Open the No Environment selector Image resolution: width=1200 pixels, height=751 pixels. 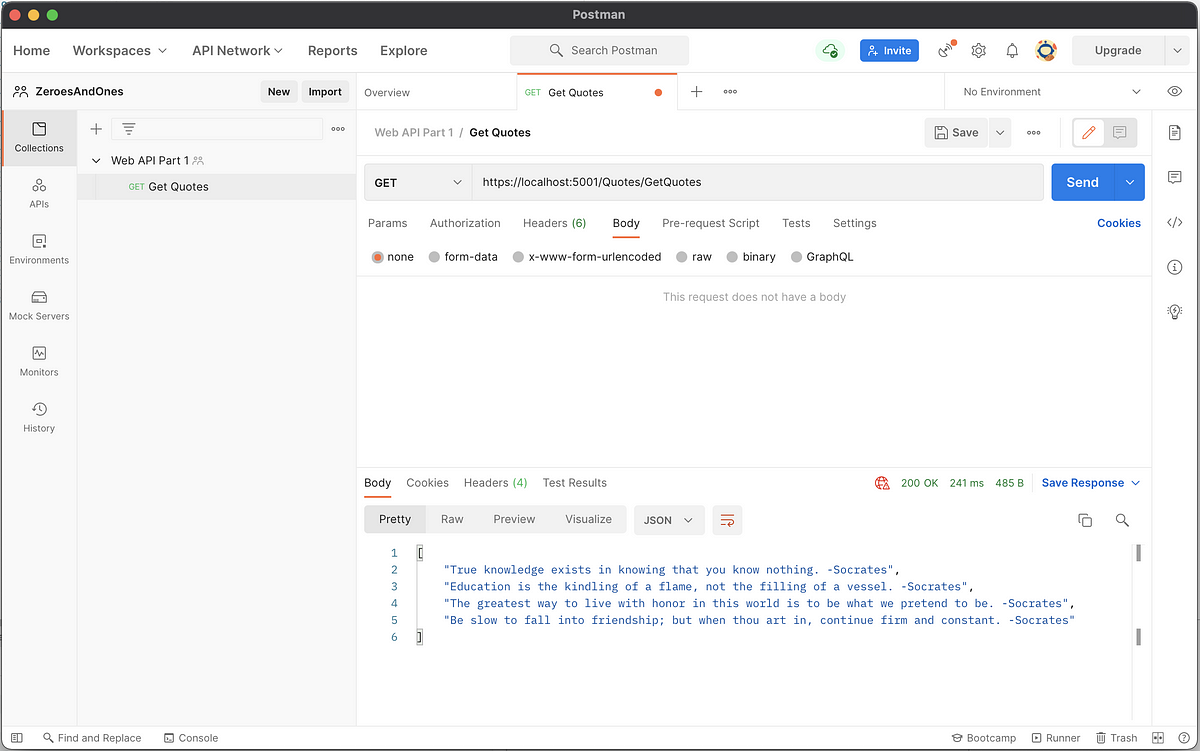coord(1049,91)
